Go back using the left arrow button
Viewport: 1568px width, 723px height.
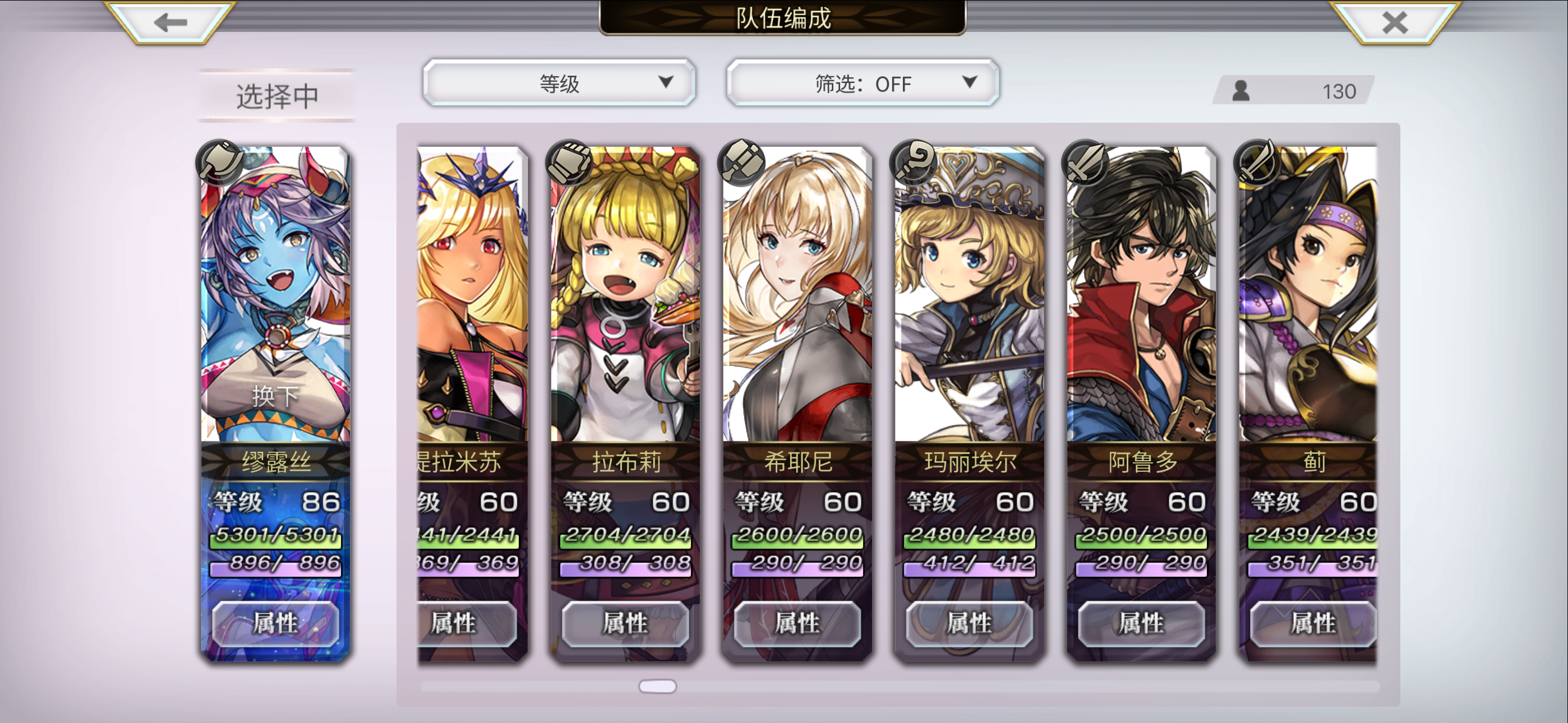pyautogui.click(x=170, y=22)
